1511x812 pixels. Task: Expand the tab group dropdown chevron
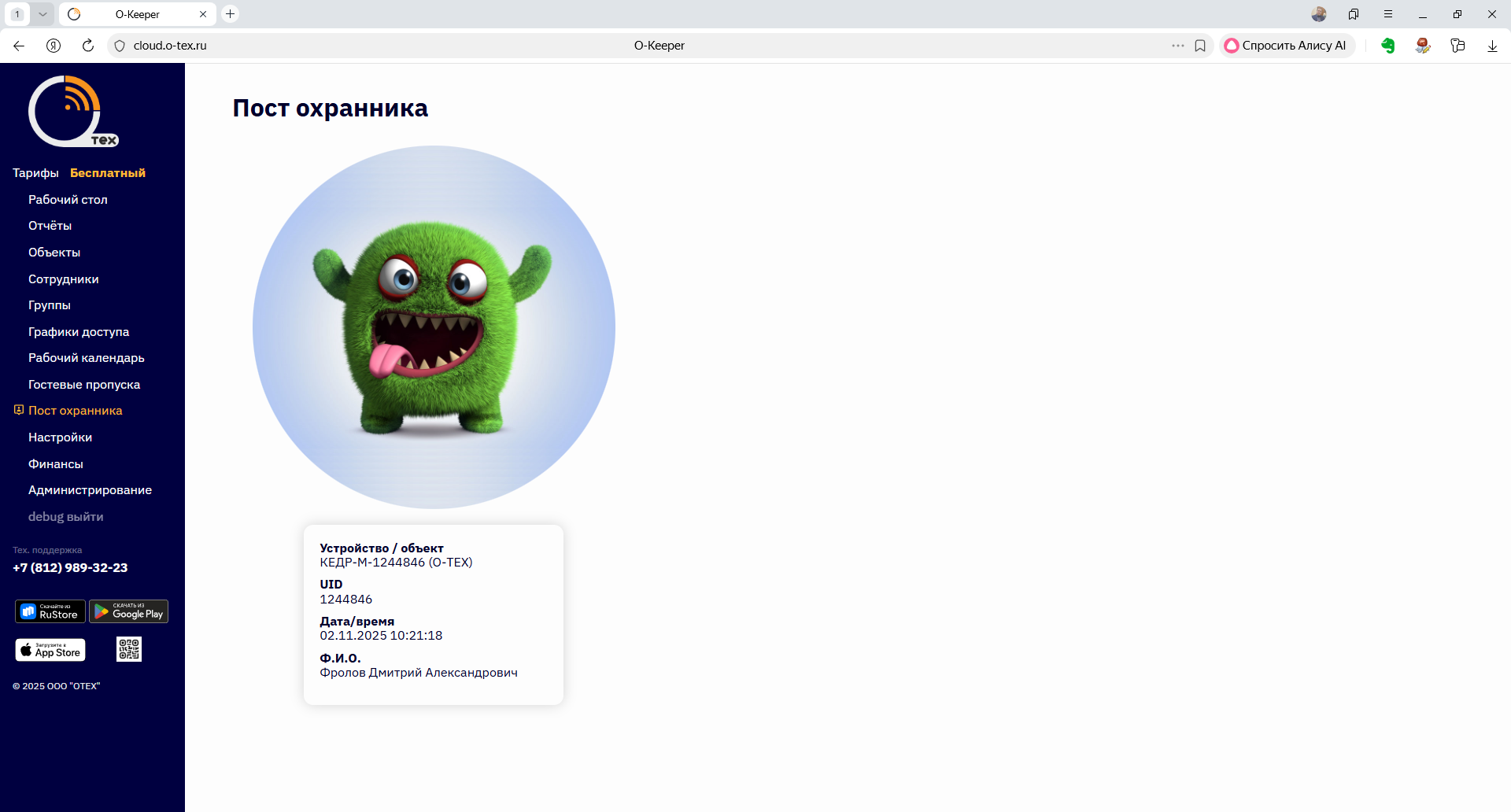point(42,14)
